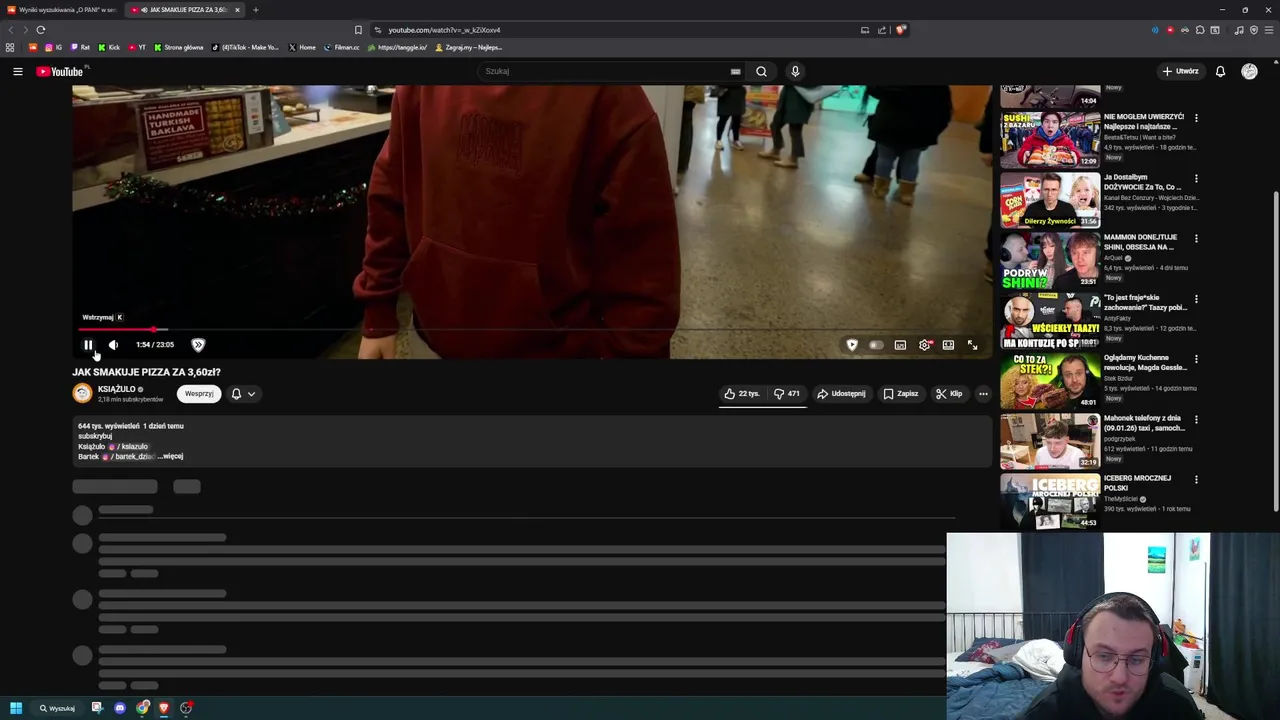This screenshot has height=720, width=1280.
Task: Create a clip with Klip button
Action: point(949,394)
